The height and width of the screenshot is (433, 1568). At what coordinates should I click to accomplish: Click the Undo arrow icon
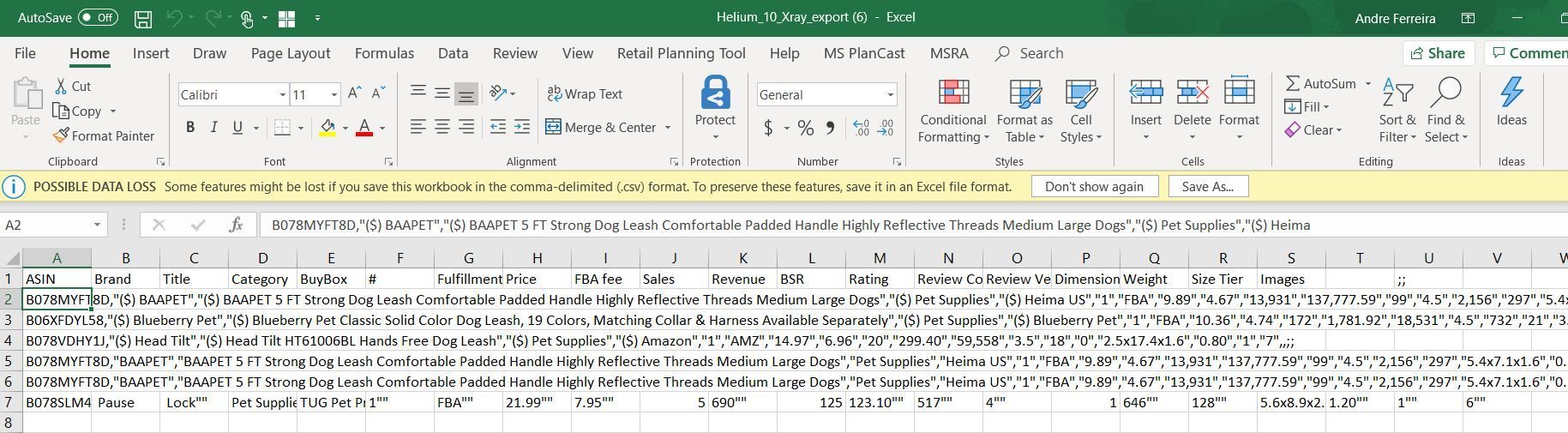174,17
